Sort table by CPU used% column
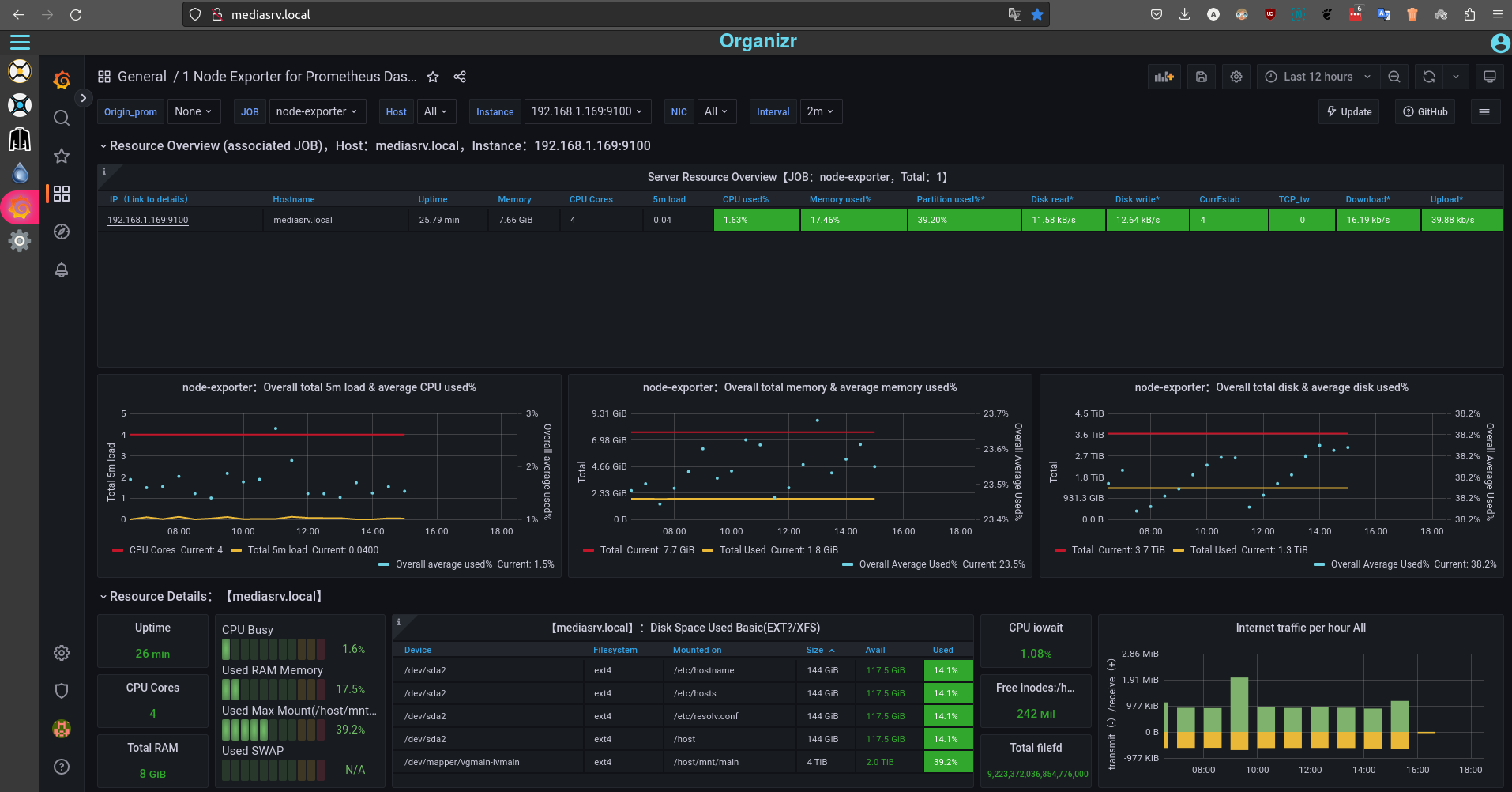This screenshot has width=1512, height=792. (x=746, y=199)
